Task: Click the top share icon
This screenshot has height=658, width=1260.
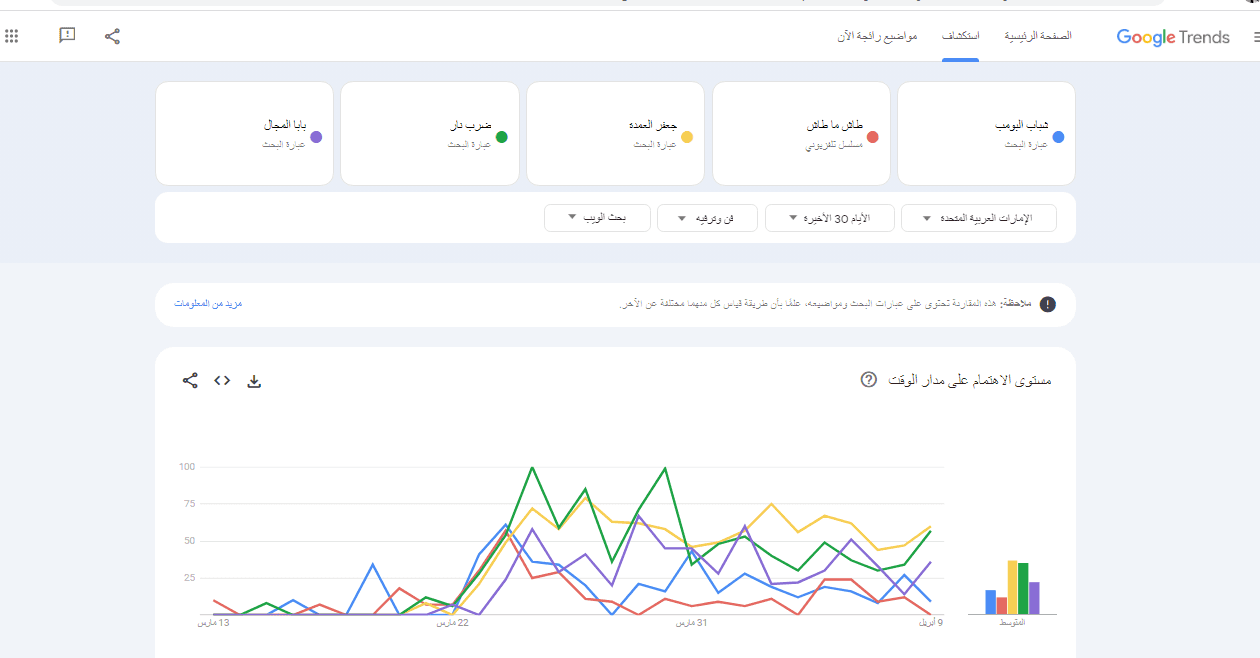Action: tap(112, 36)
